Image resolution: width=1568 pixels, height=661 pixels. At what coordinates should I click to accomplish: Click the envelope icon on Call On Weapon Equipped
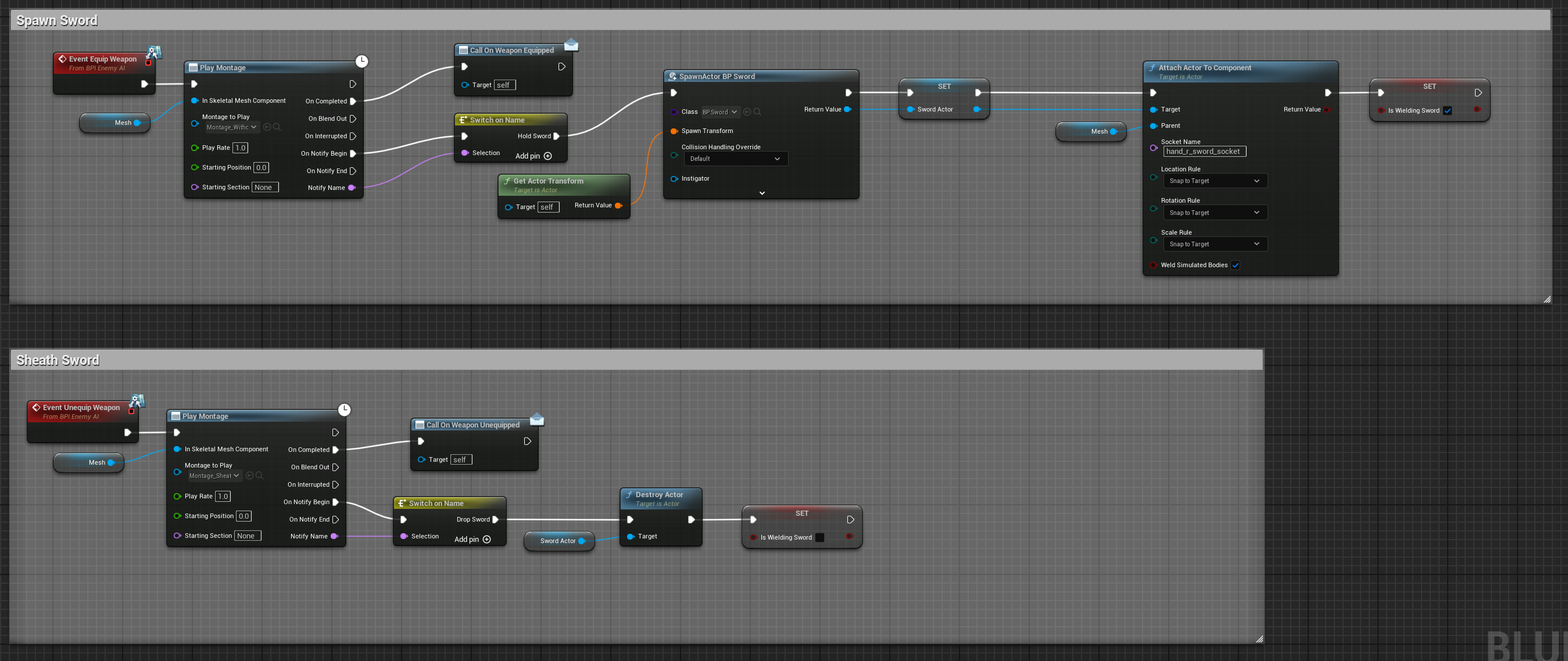571,45
